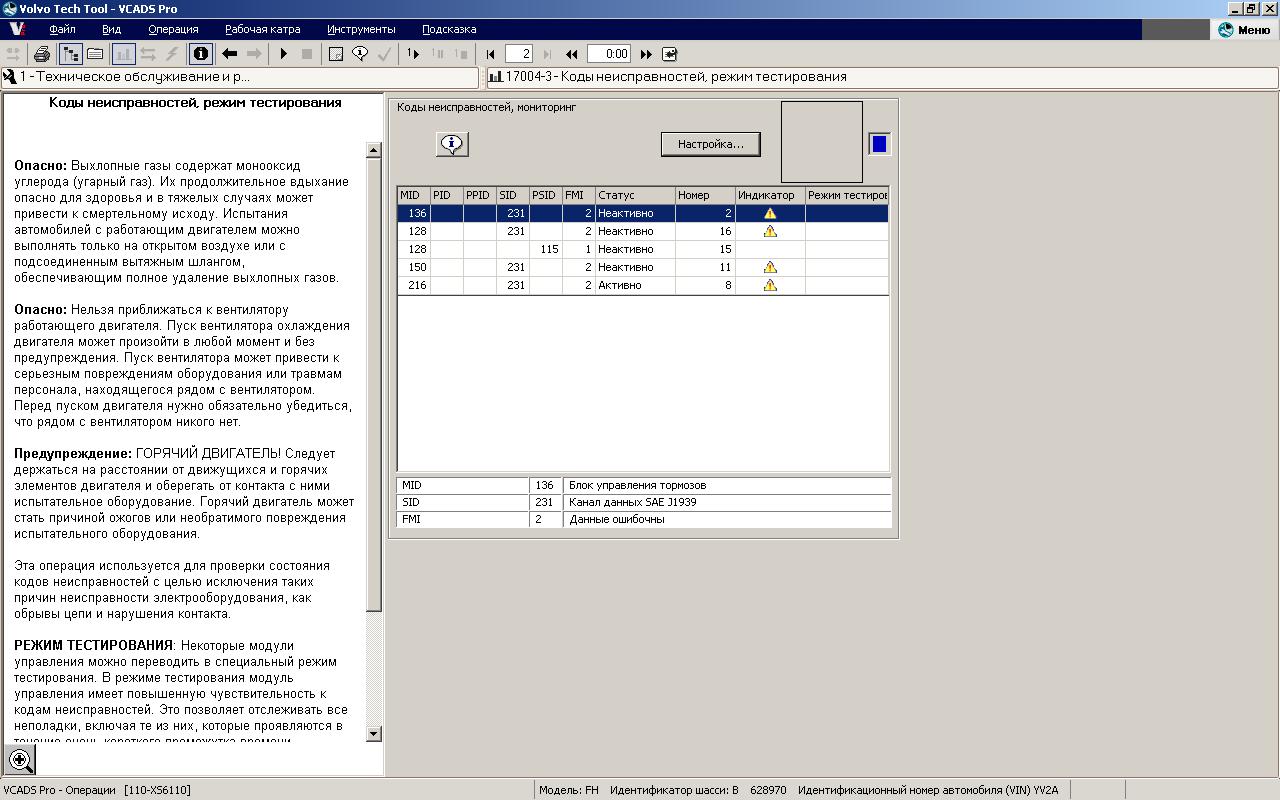The width and height of the screenshot is (1280, 800).
Task: Open the Операция menu
Action: (173, 29)
